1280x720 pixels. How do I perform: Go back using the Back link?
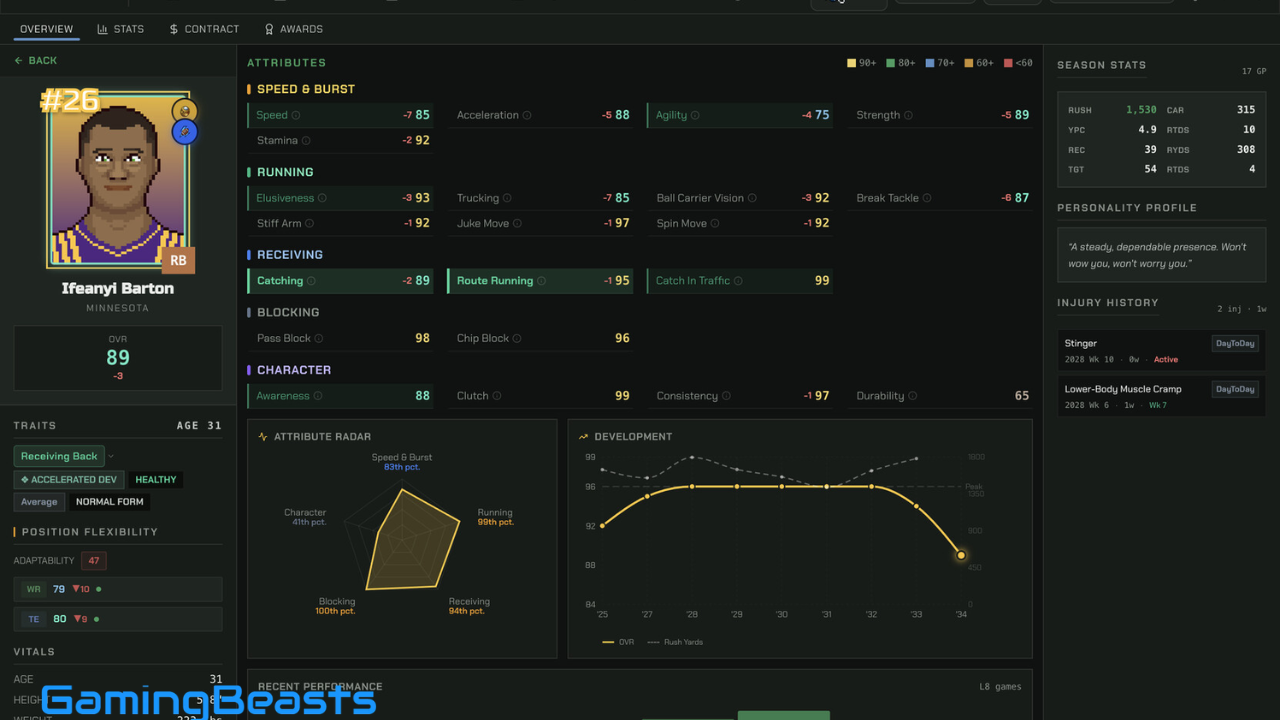[x=36, y=61]
